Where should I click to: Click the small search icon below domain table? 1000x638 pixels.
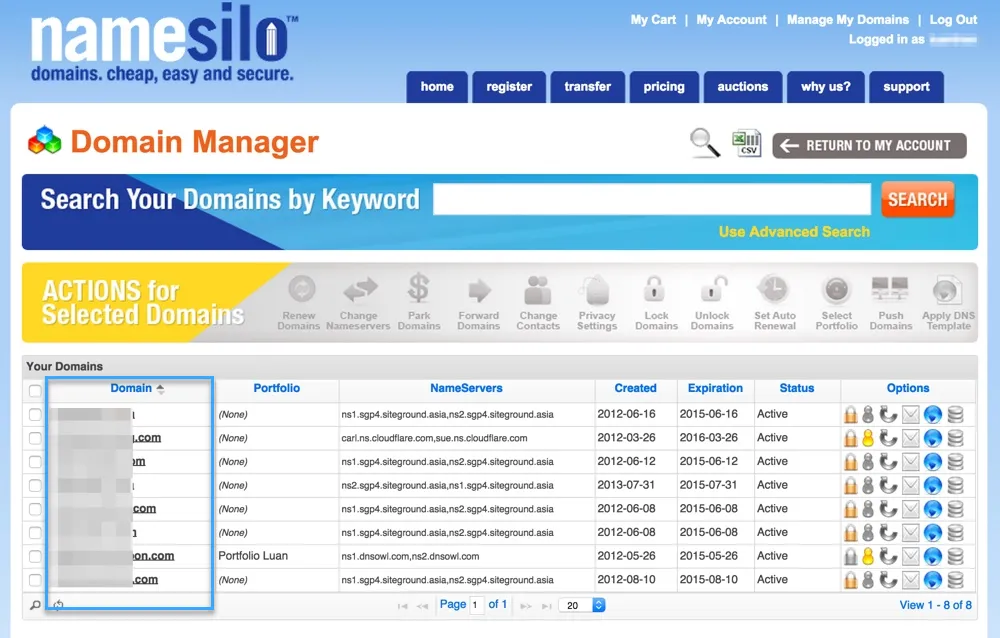35,605
